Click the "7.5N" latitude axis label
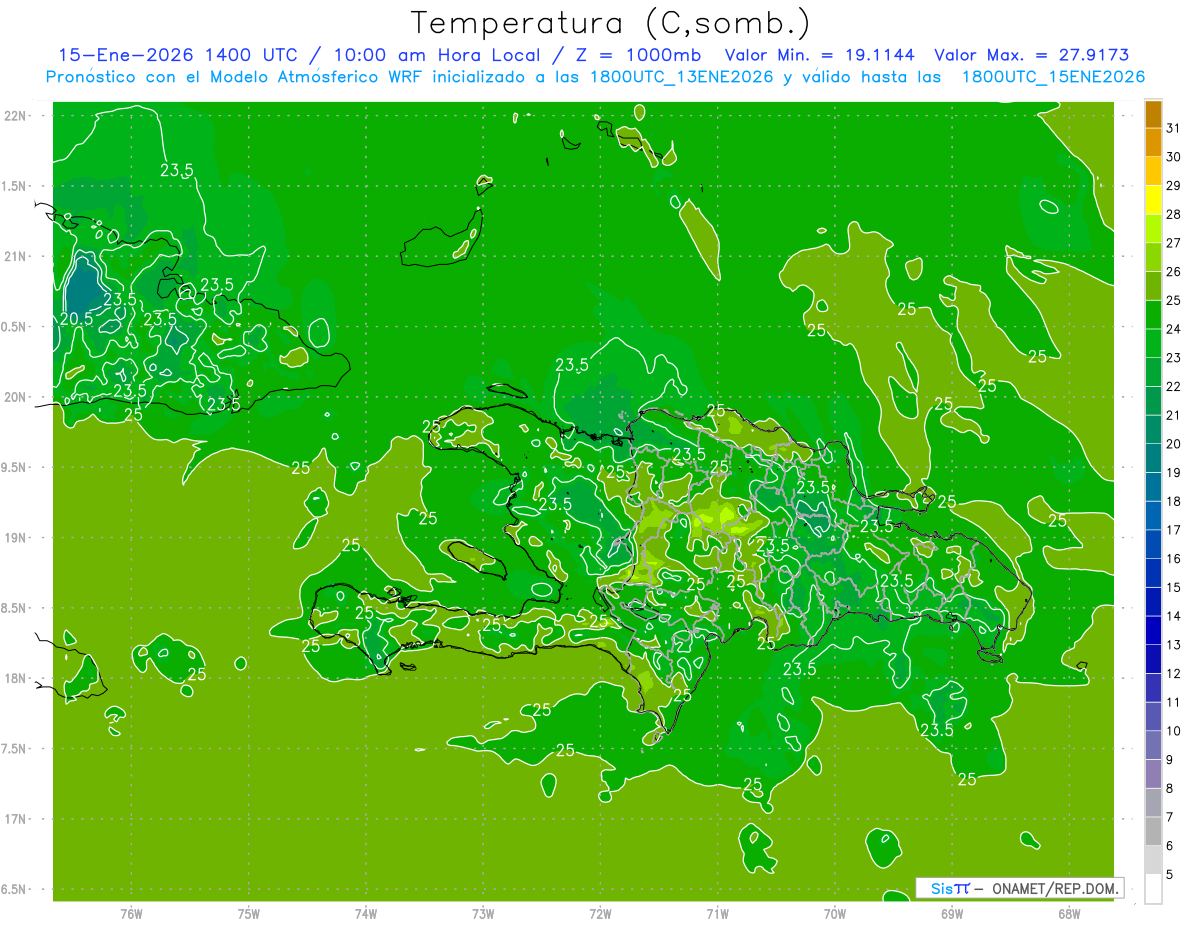Image resolution: width=1200 pixels, height=927 pixels. 15,749
